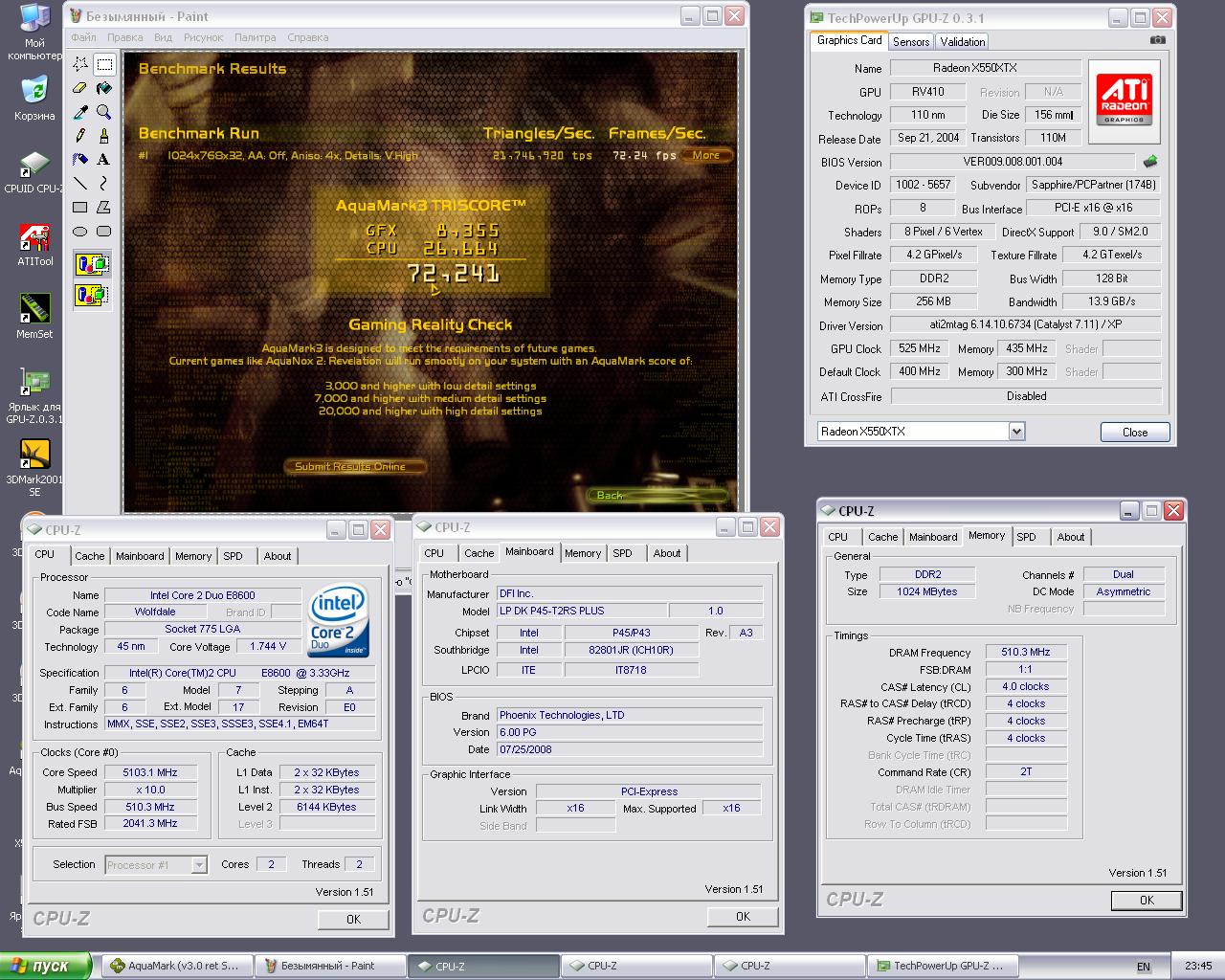The width and height of the screenshot is (1225, 980).
Task: Open SPD tab in middle CPU-Z window
Action: pos(623,553)
